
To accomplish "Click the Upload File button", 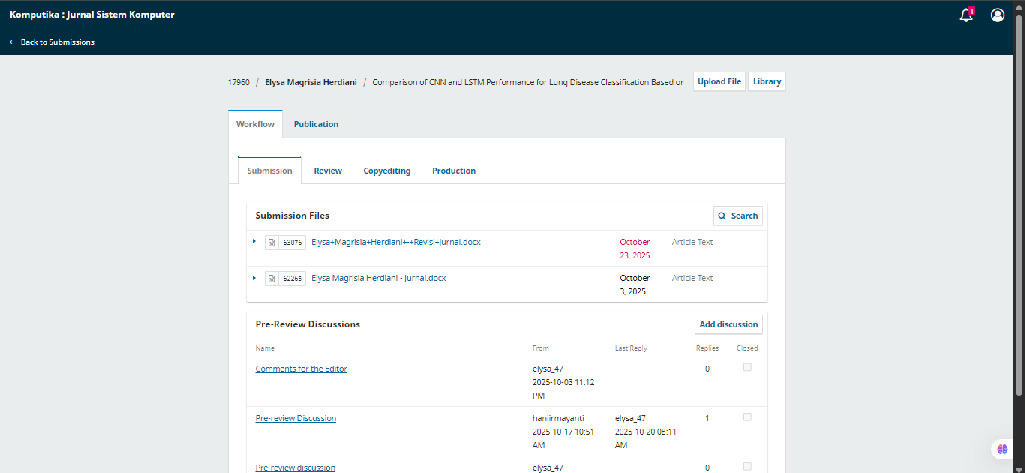I will pos(719,82).
